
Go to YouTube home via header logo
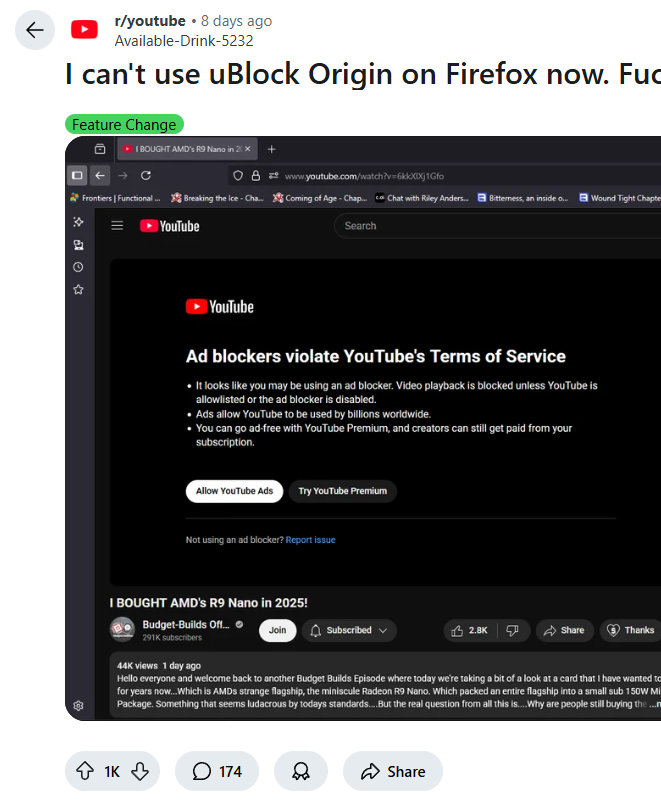[x=169, y=226]
